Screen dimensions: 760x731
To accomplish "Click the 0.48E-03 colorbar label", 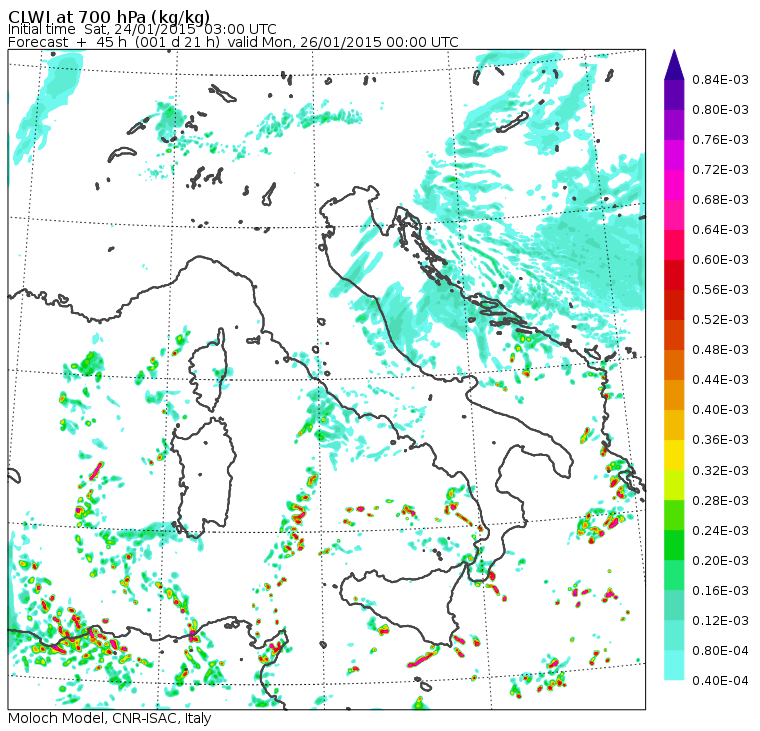I will point(720,350).
